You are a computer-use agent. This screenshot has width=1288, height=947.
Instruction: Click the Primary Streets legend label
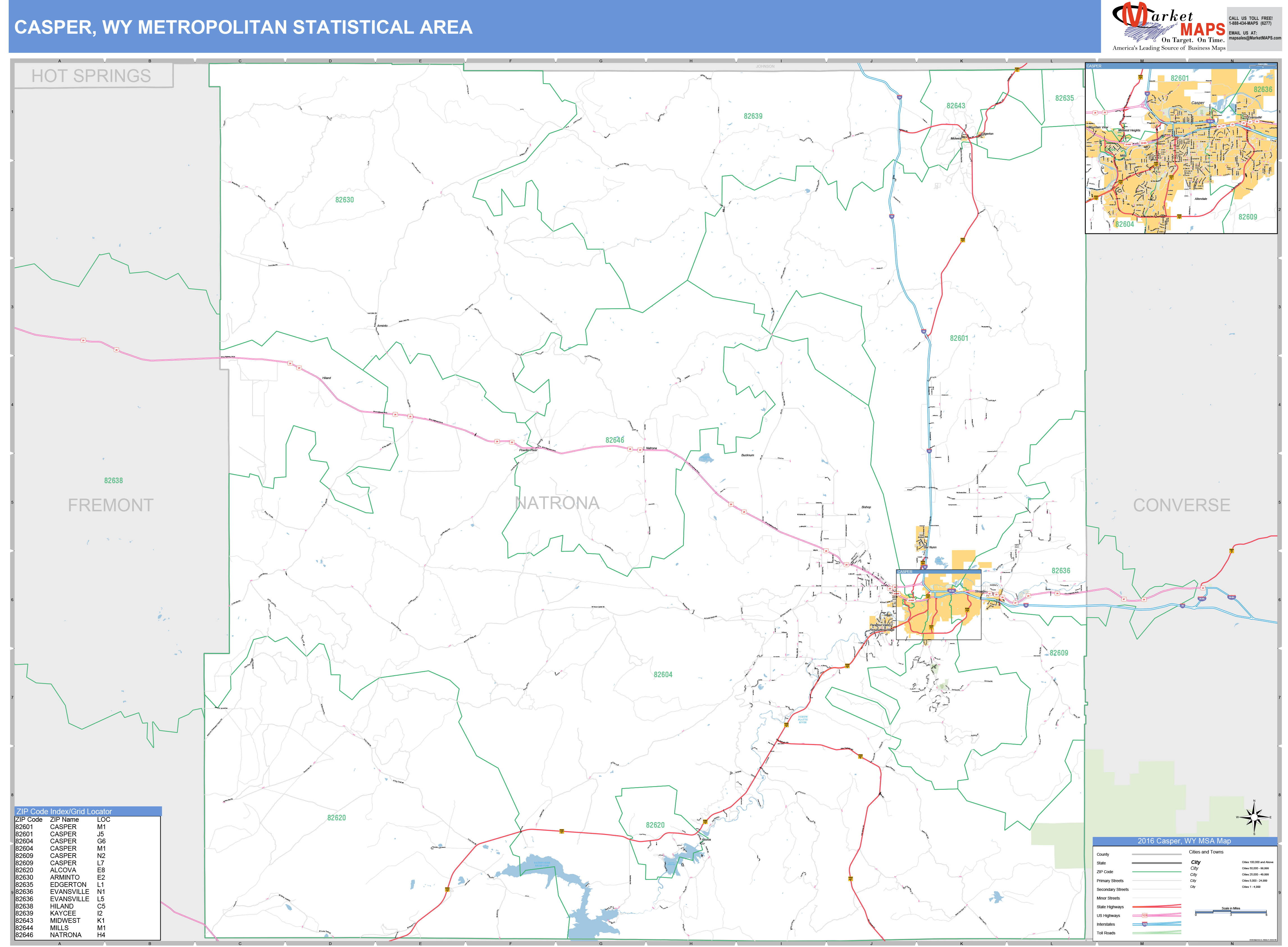pyautogui.click(x=1110, y=881)
